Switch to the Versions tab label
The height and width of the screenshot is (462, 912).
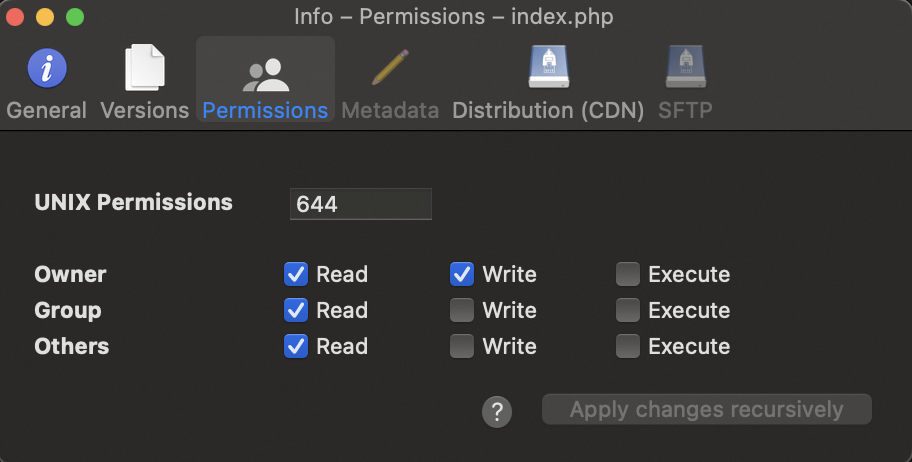tap(145, 110)
